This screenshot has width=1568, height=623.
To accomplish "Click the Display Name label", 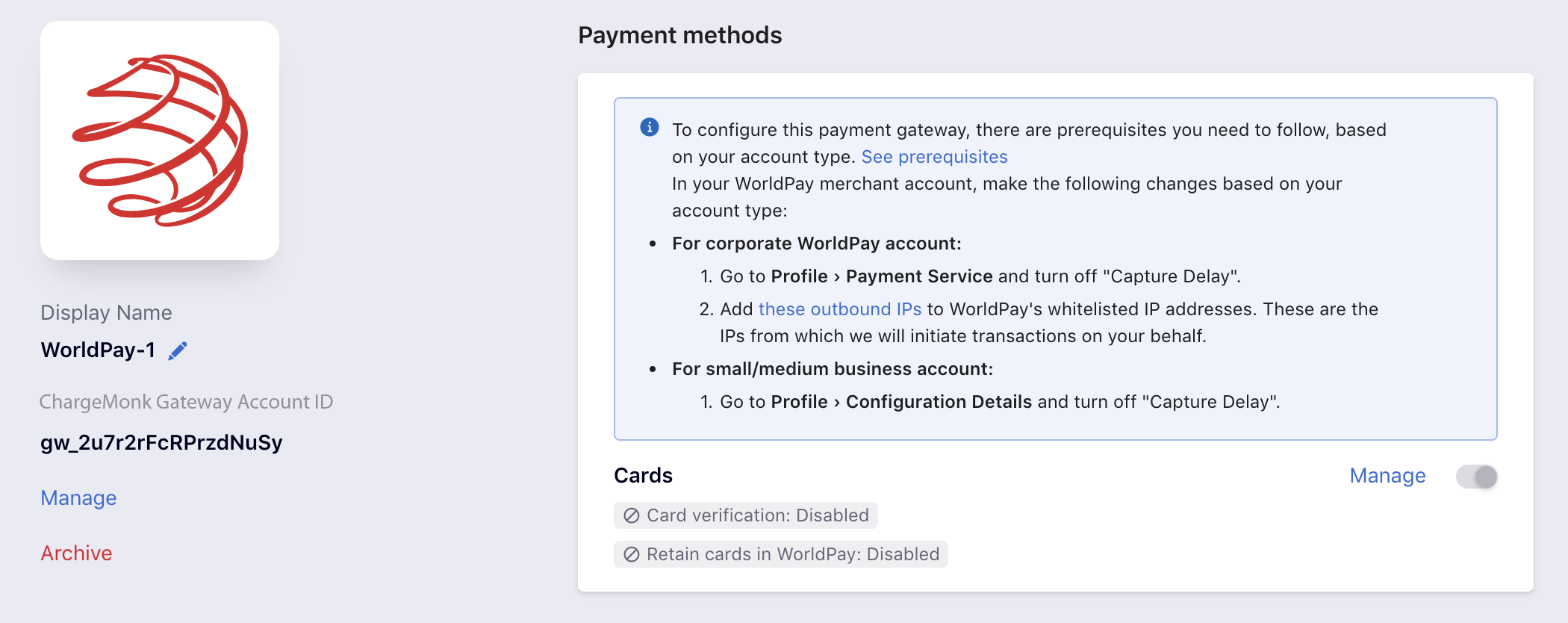I will tap(106, 313).
